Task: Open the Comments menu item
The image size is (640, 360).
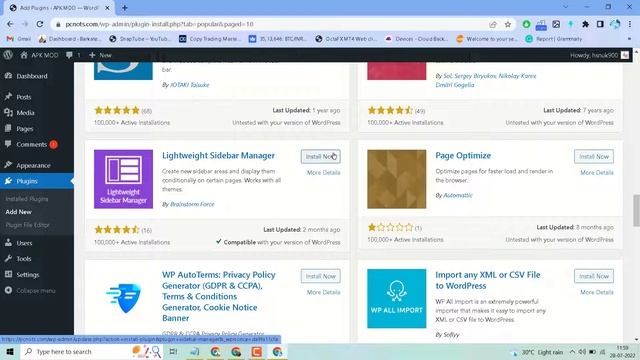Action: point(31,144)
